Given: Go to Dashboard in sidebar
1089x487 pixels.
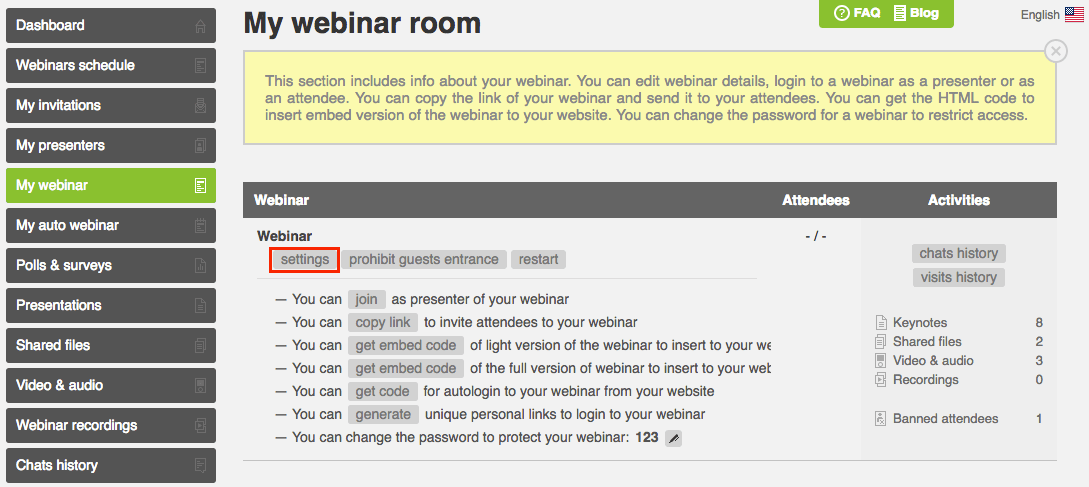Looking at the screenshot, I should coord(111,26).
